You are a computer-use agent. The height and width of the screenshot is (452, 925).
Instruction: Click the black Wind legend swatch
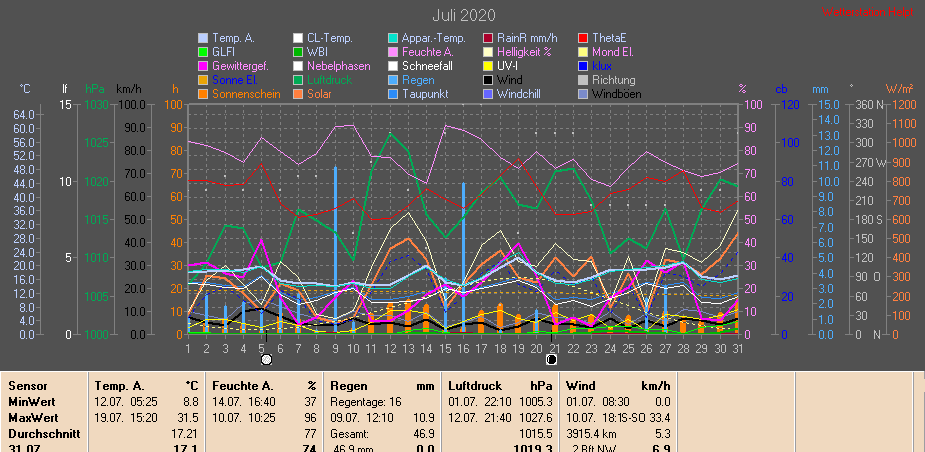(488, 80)
